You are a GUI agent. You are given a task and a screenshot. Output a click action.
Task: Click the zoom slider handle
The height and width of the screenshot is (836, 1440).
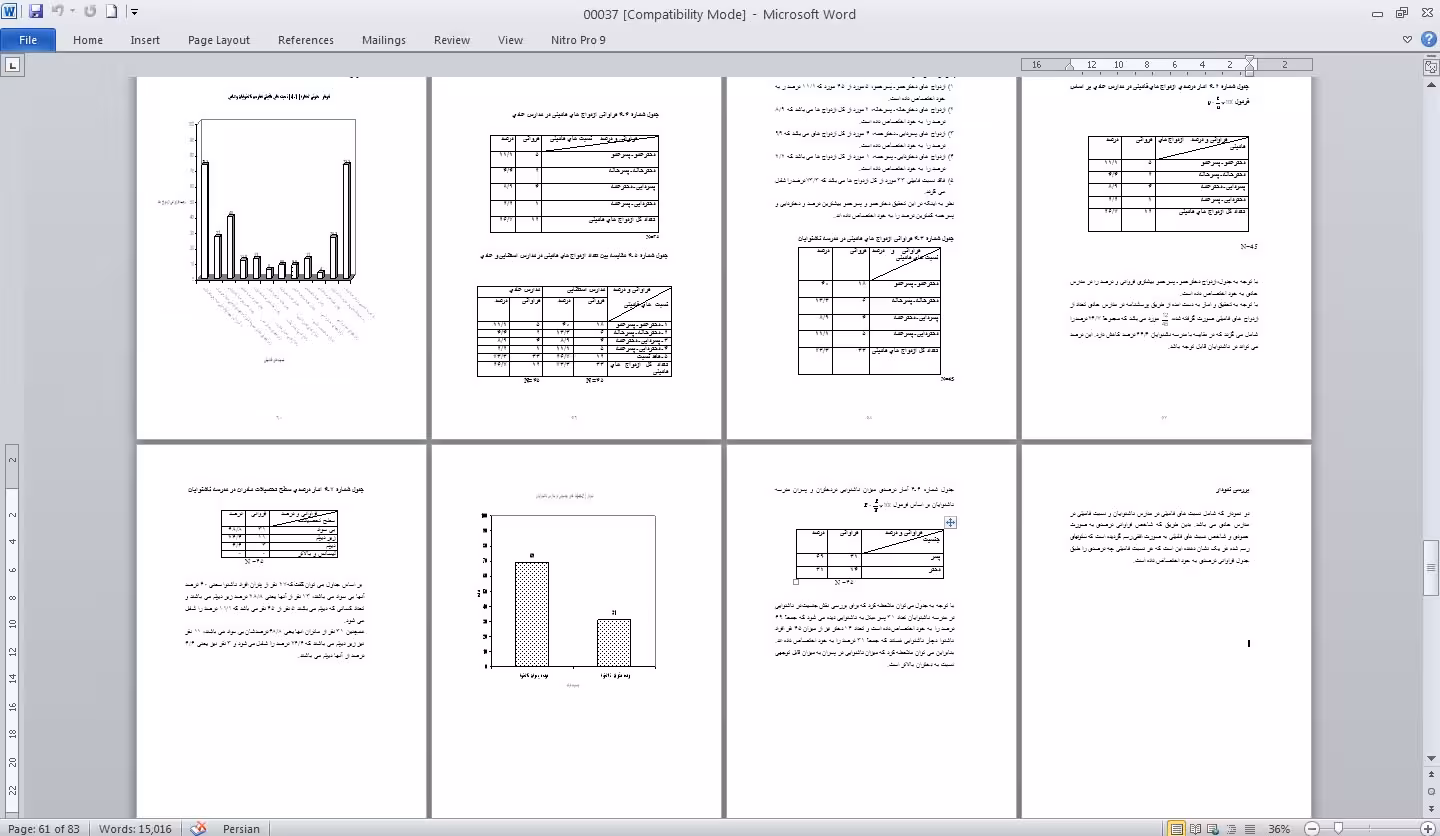pos(1339,829)
